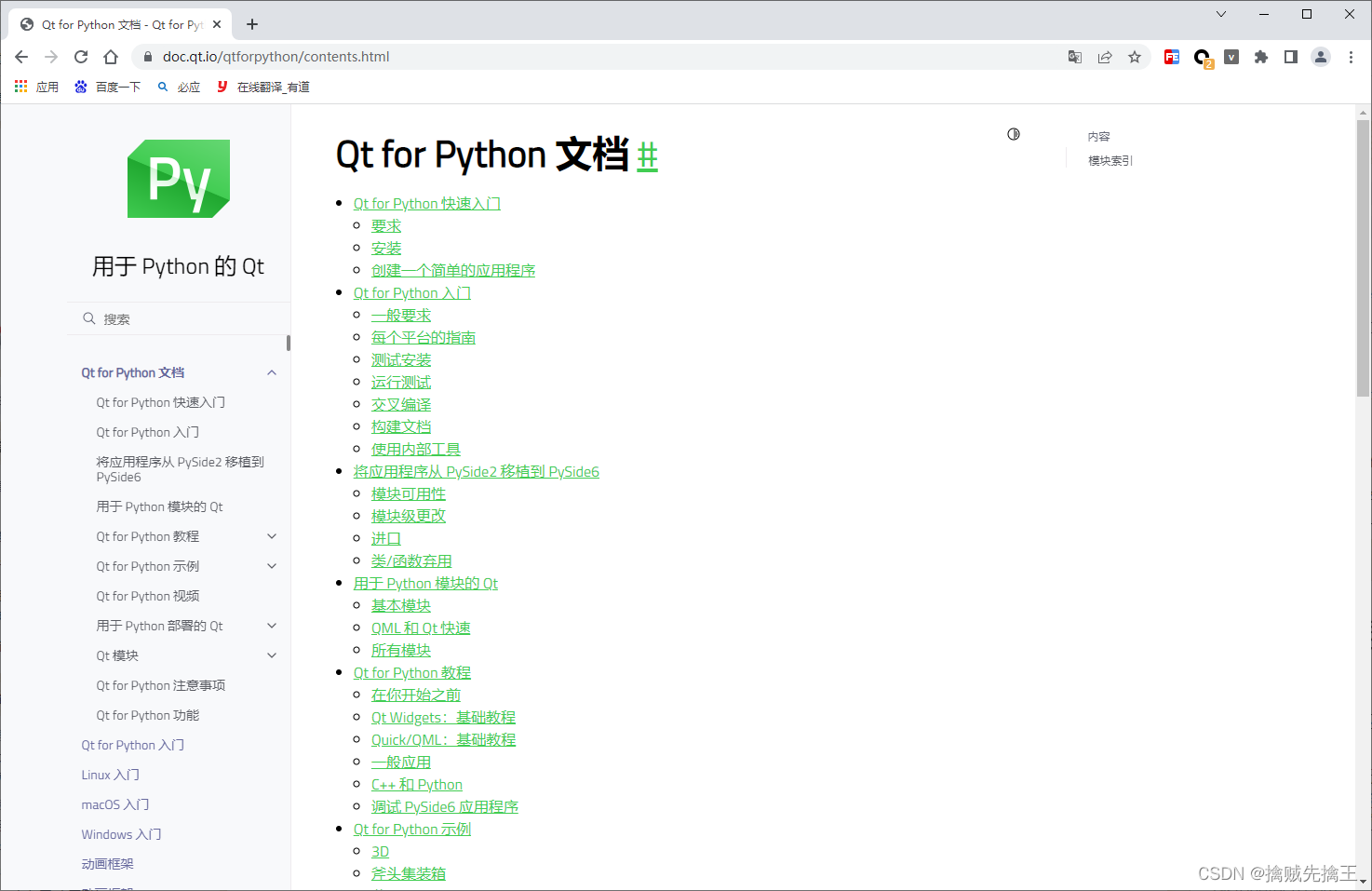Open the 创建一个简单的应用程序 link
The height and width of the screenshot is (891, 1372).
click(x=453, y=270)
